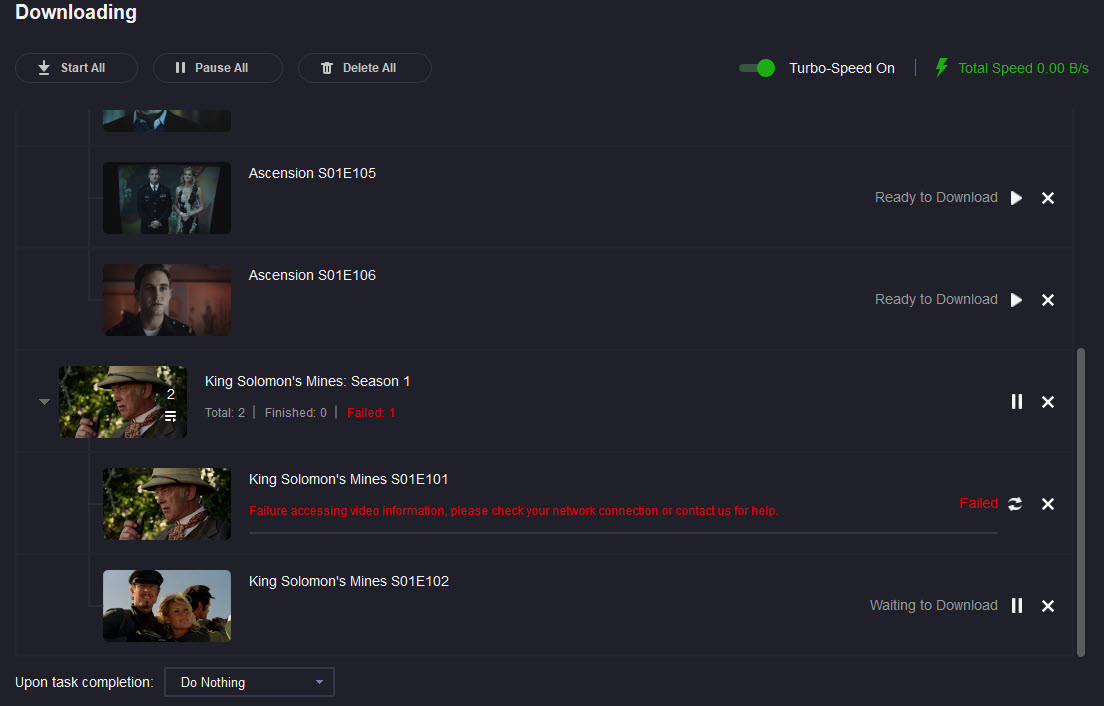Click the red 'Failed: 1' count

pyautogui.click(x=371, y=412)
